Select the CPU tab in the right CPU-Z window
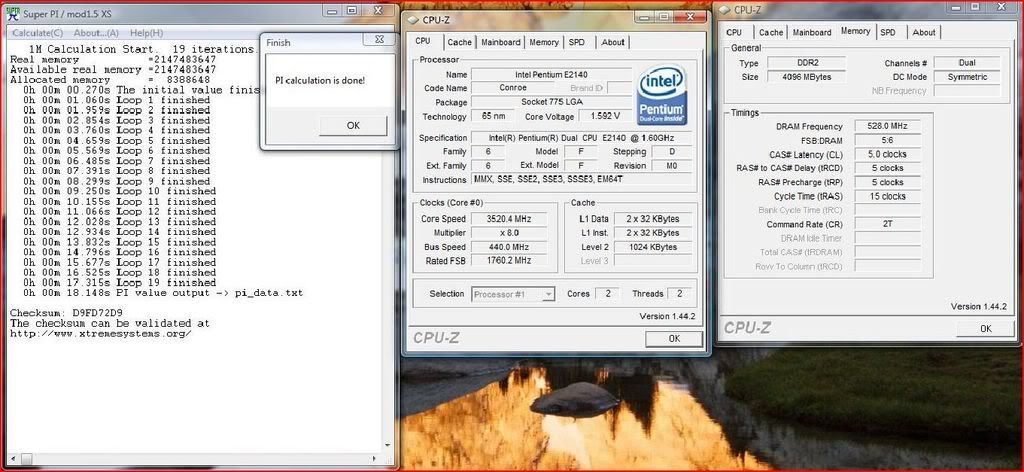This screenshot has width=1024, height=472. coord(734,32)
